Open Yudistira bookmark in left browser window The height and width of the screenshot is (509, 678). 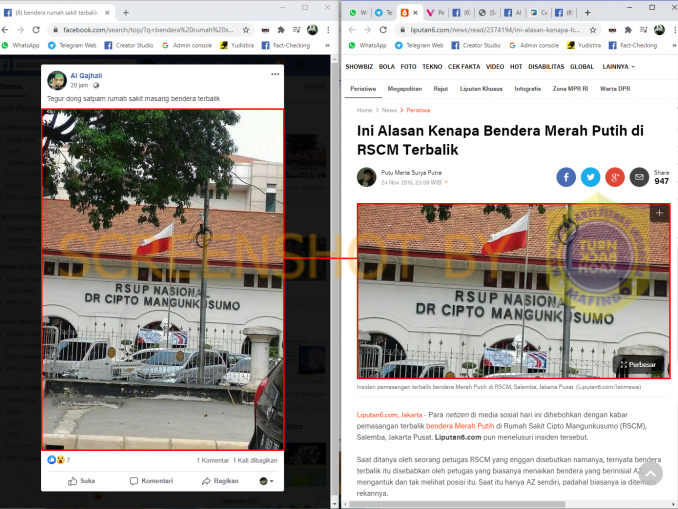click(237, 45)
